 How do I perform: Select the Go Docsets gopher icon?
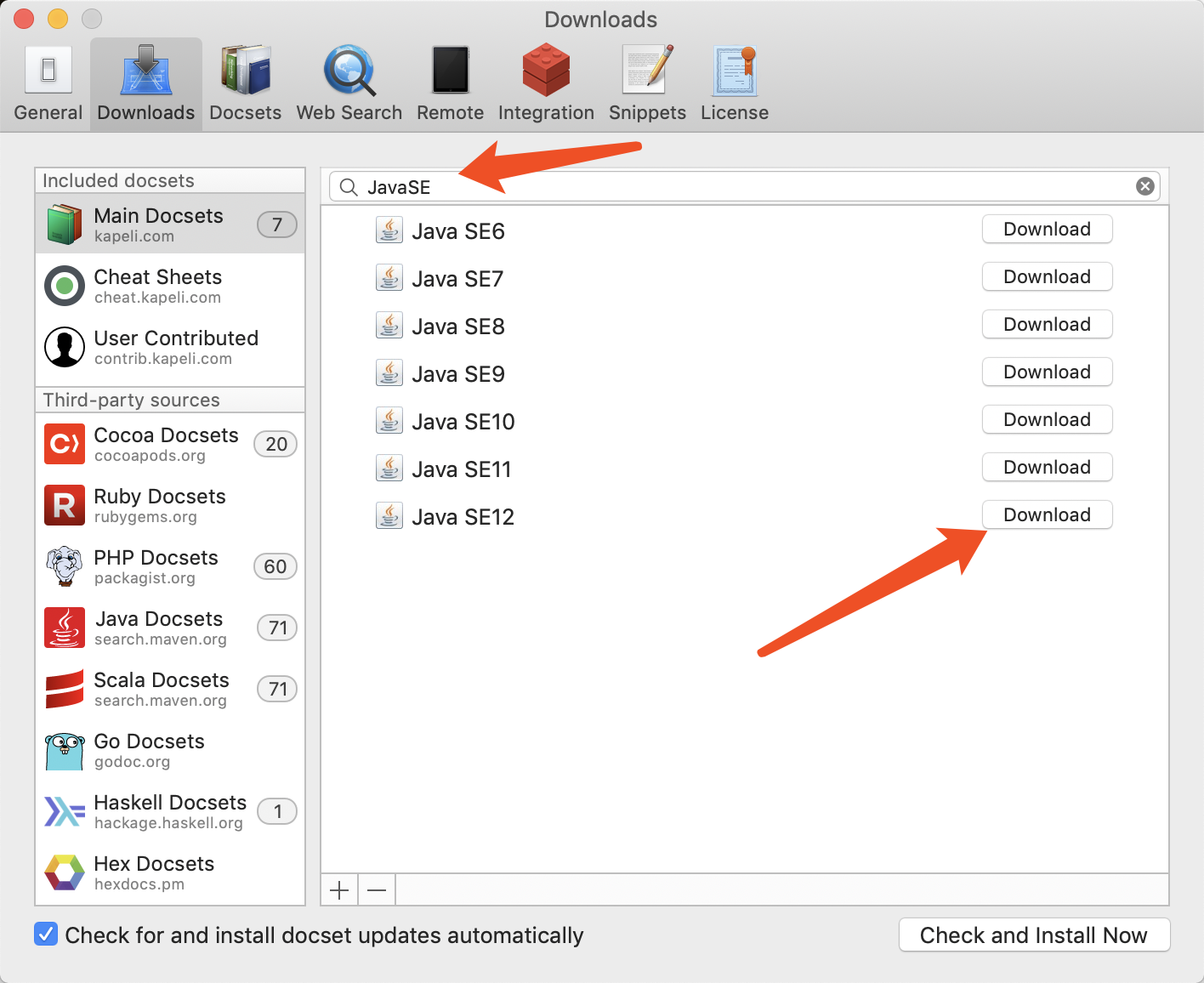[65, 750]
